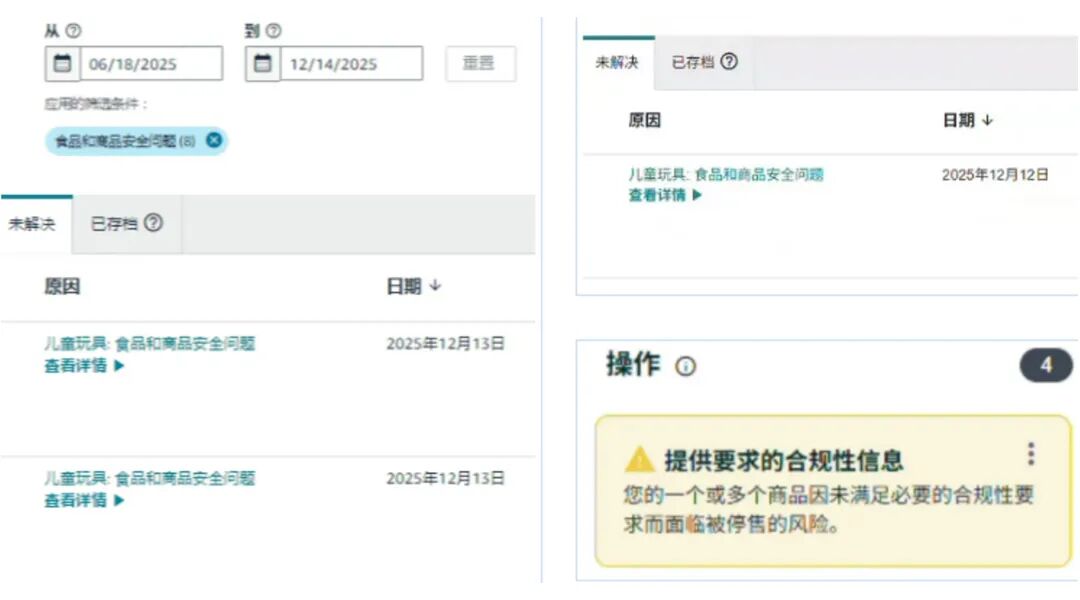Click the help icon next to the 从 label
The width and height of the screenshot is (1080, 600).
pyautogui.click(x=71, y=30)
